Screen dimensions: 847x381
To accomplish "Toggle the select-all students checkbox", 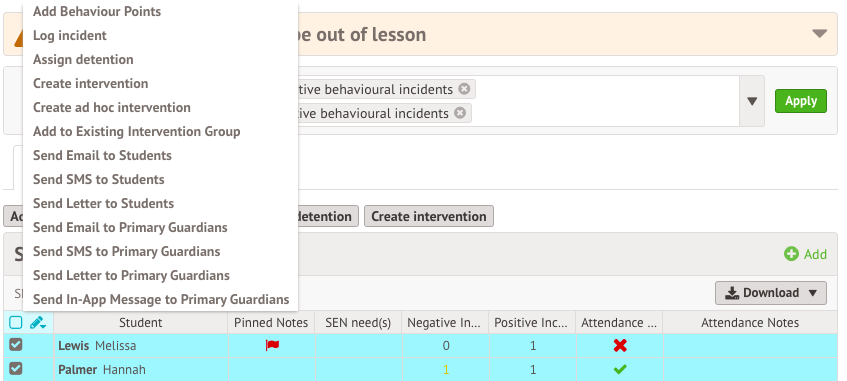I will [x=16, y=323].
